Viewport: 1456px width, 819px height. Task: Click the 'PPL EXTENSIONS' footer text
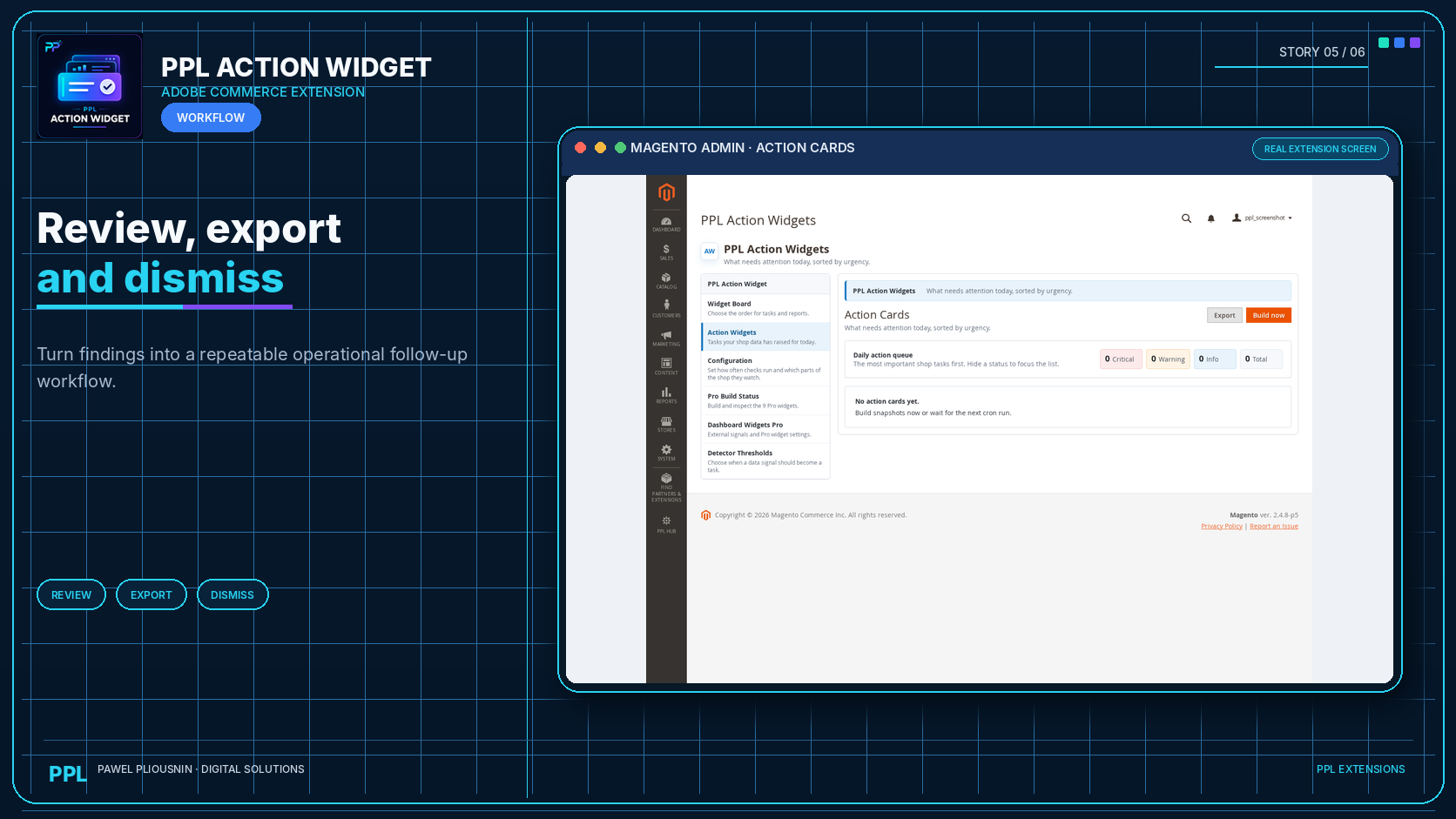coord(1360,769)
